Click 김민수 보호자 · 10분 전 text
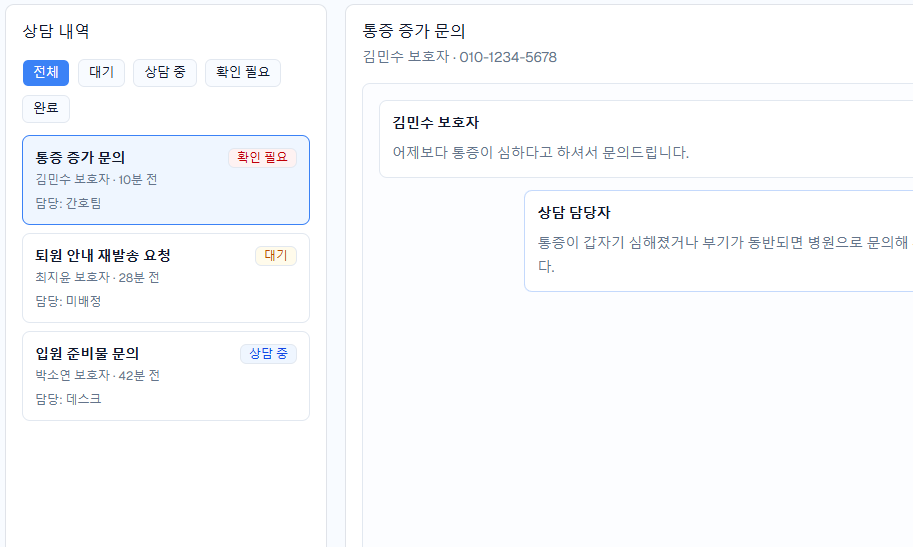This screenshot has width=913, height=547. 96,179
